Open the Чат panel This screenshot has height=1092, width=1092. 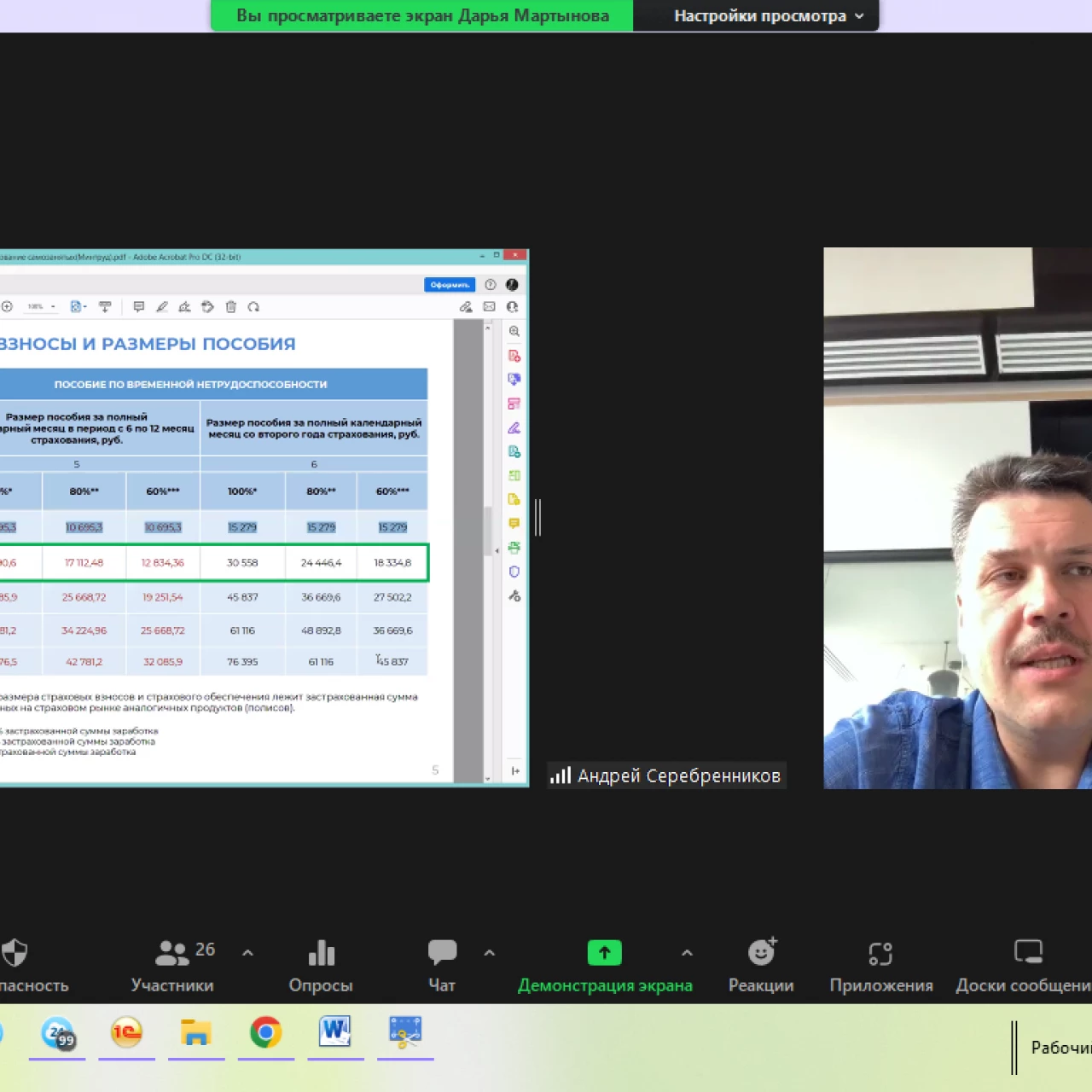pyautogui.click(x=442, y=967)
